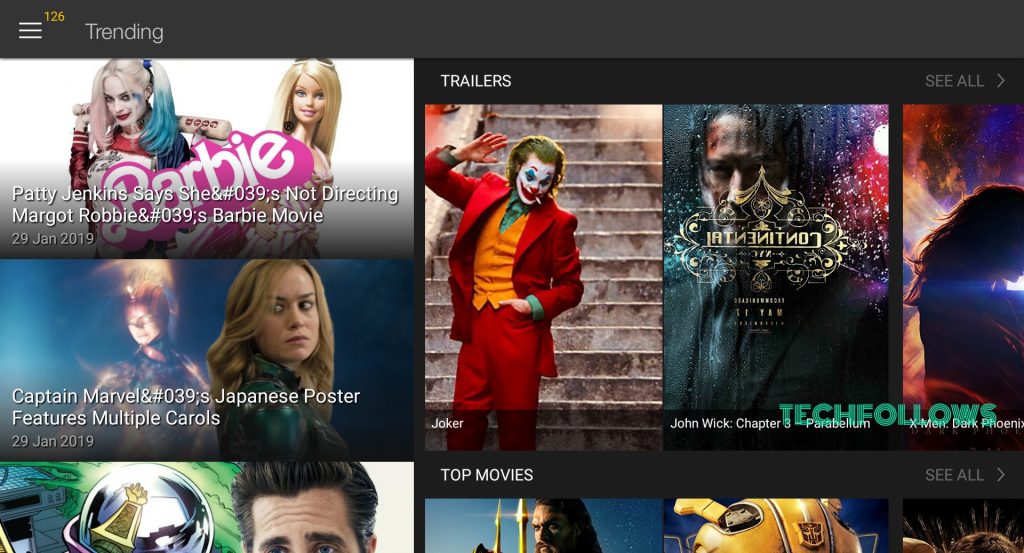Click See All for Trailers

(954, 81)
